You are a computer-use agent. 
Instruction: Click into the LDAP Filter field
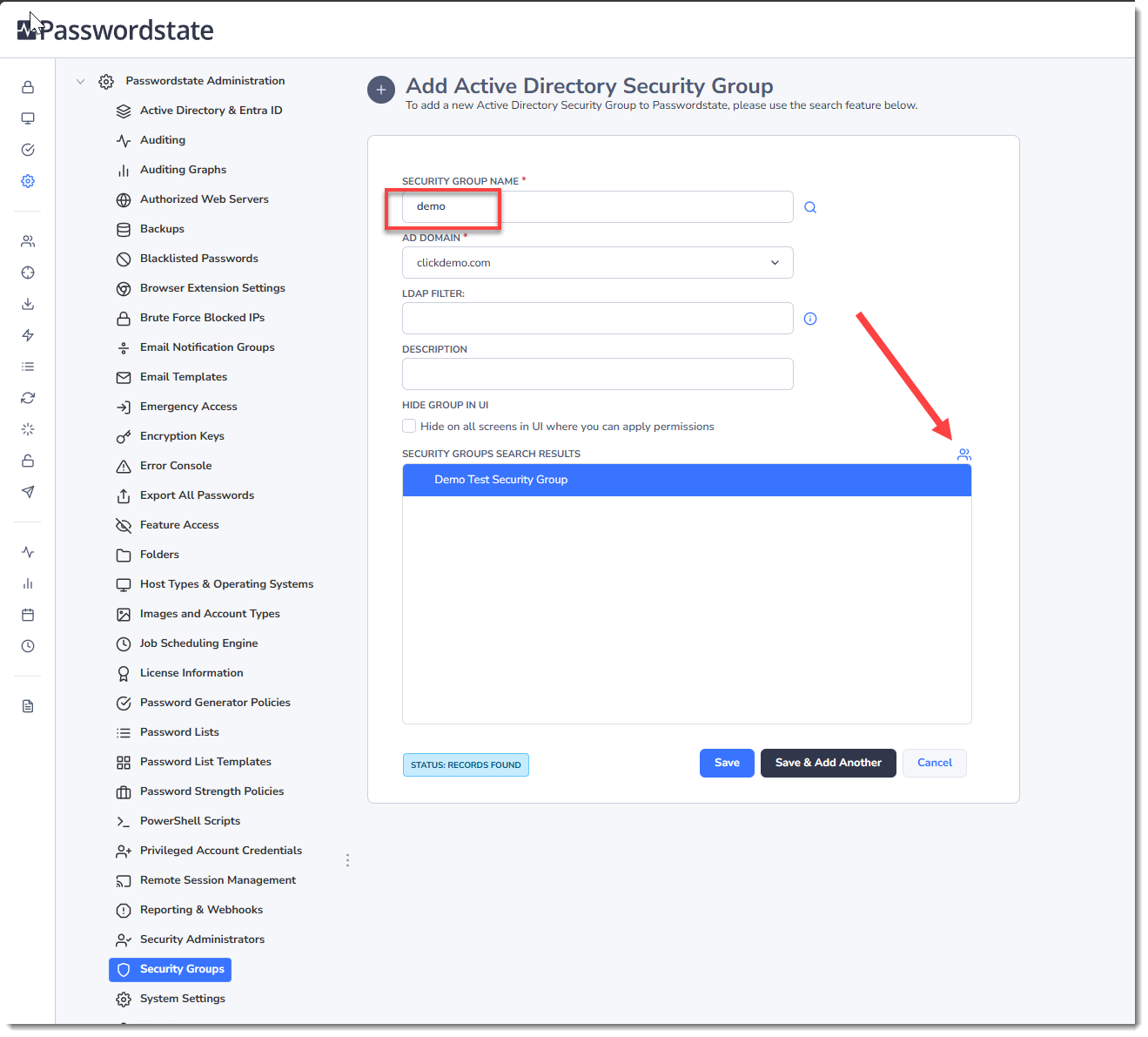pos(598,319)
